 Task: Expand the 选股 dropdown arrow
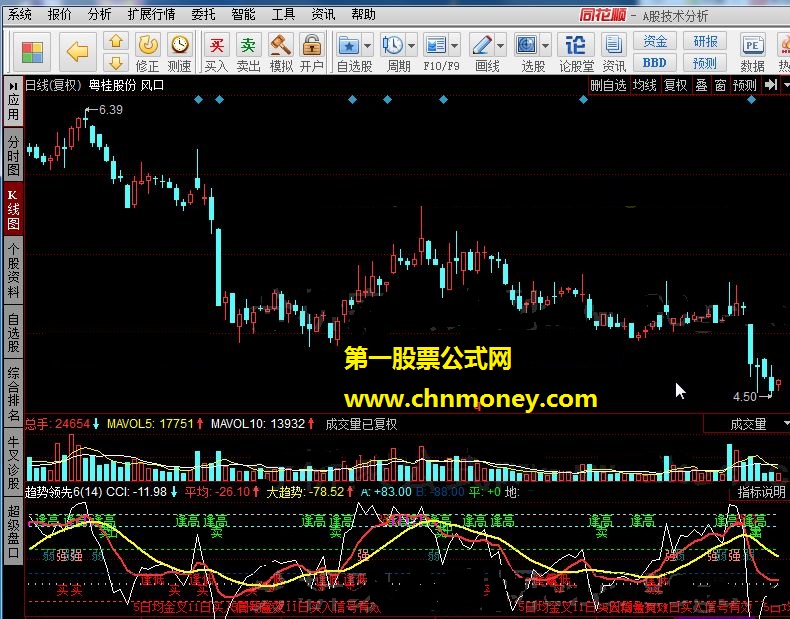click(546, 46)
